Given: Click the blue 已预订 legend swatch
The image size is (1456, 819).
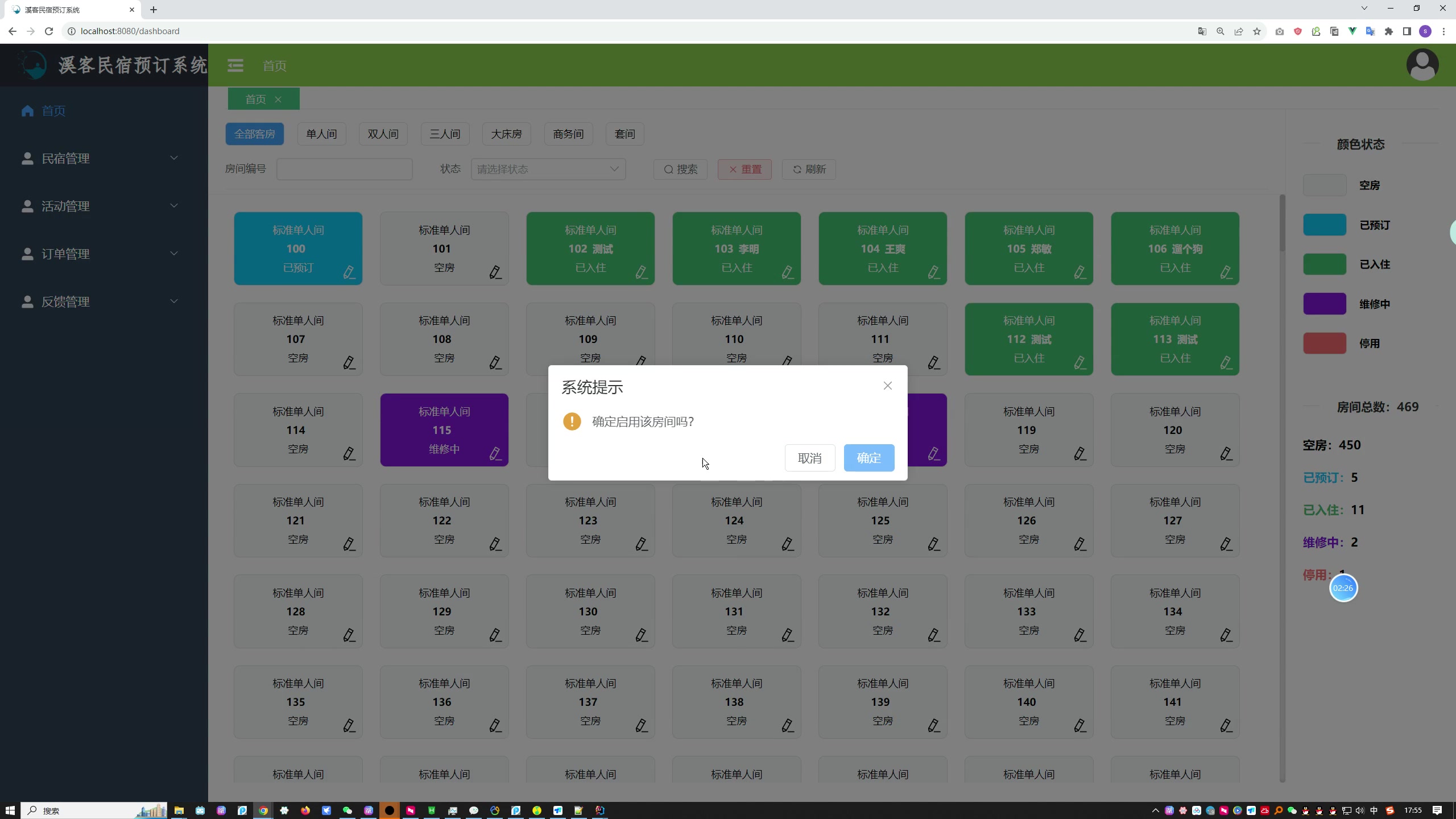Looking at the screenshot, I should 1325,225.
